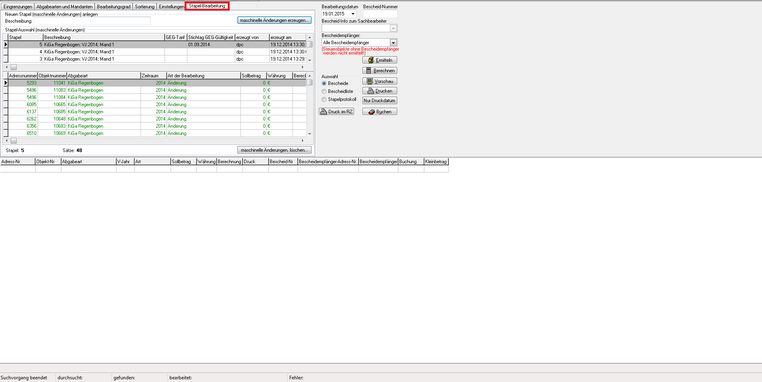Click maschinelle Änderungen löschen button
762x382 pixels.
(x=274, y=150)
